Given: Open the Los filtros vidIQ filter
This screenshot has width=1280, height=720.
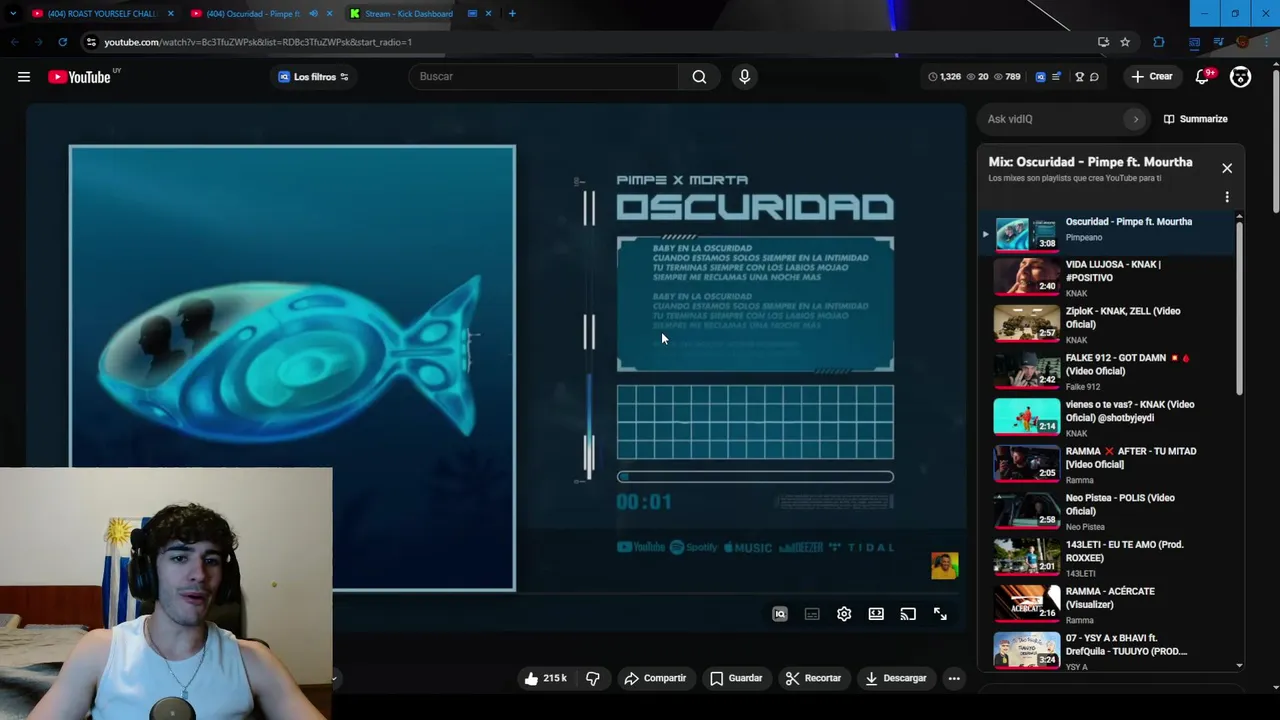Looking at the screenshot, I should pos(313,77).
